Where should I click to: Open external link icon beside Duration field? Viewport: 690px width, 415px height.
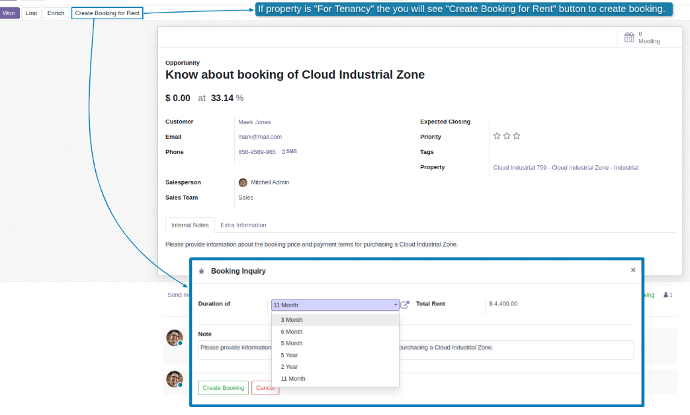tap(405, 304)
